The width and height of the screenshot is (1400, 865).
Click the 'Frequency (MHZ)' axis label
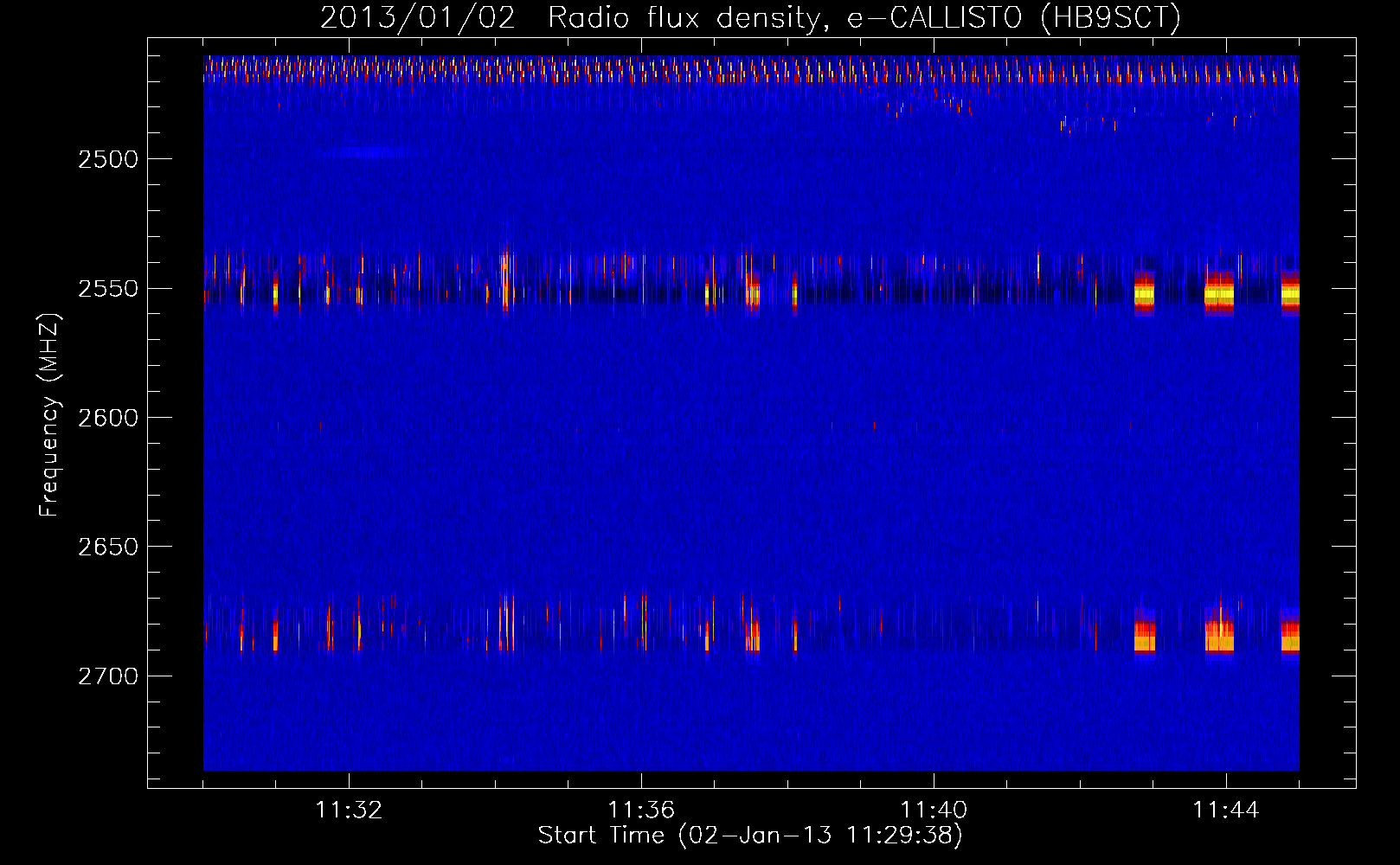pos(49,415)
